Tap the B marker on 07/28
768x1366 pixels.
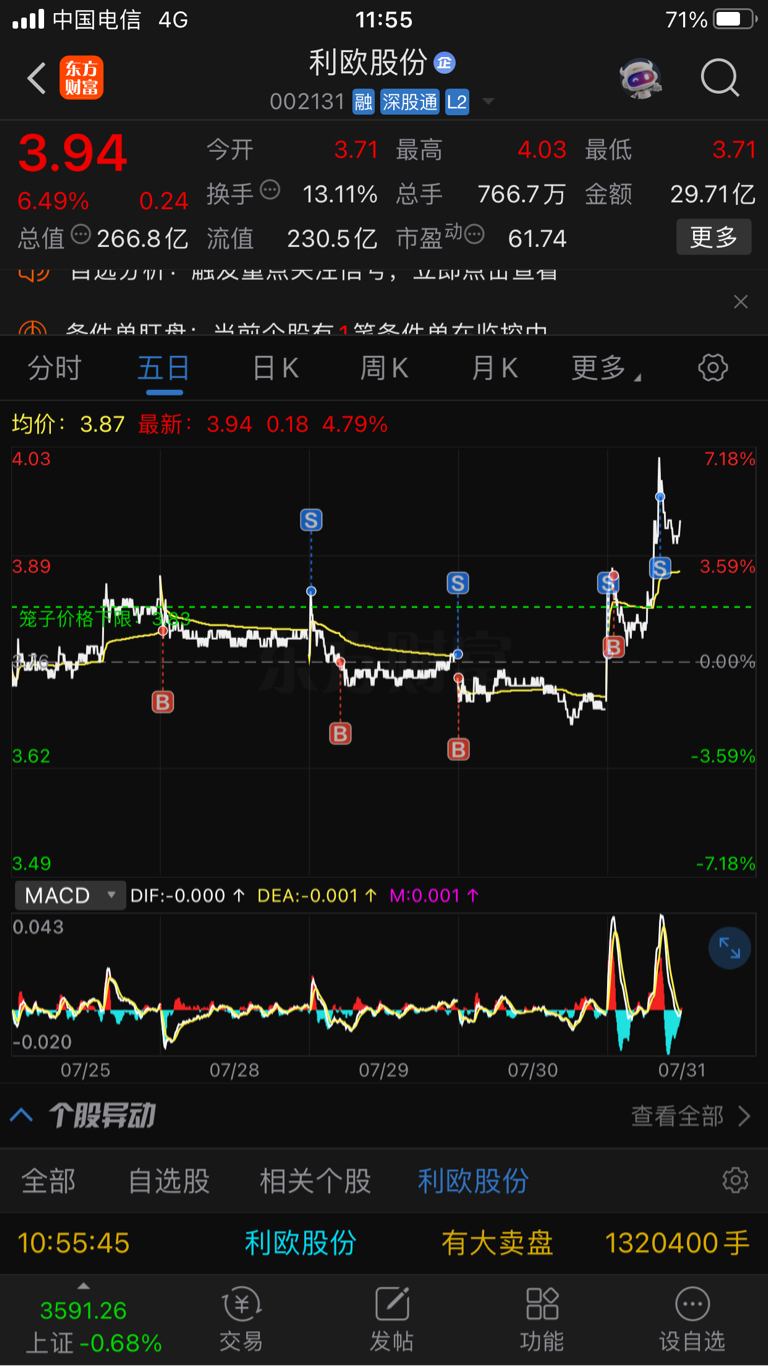point(340,734)
